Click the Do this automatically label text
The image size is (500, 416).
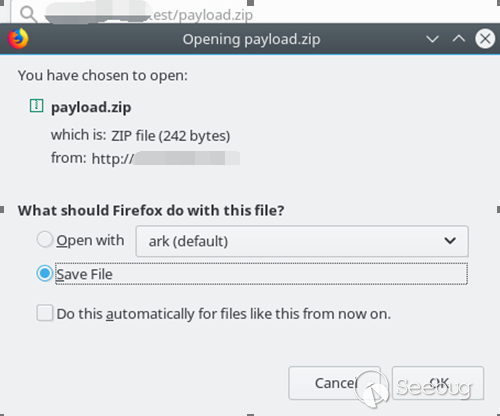pyautogui.click(x=223, y=314)
